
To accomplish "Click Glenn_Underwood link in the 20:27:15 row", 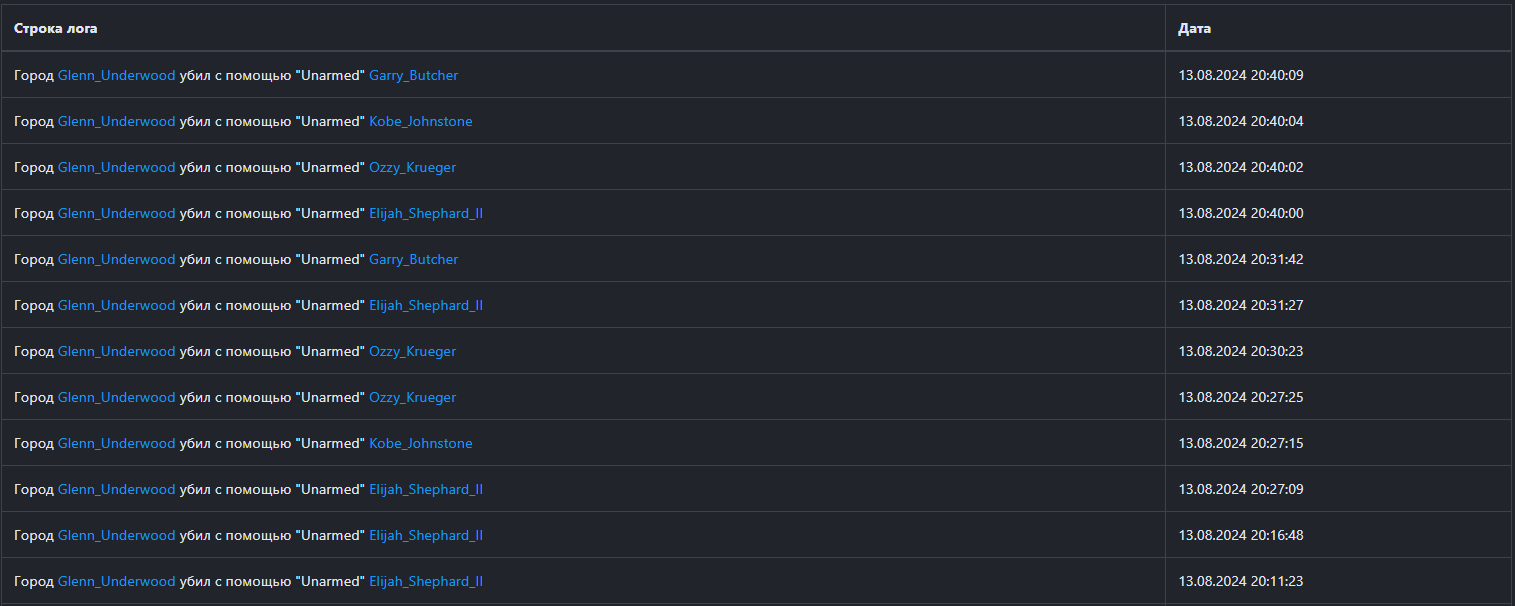I will click(x=116, y=443).
